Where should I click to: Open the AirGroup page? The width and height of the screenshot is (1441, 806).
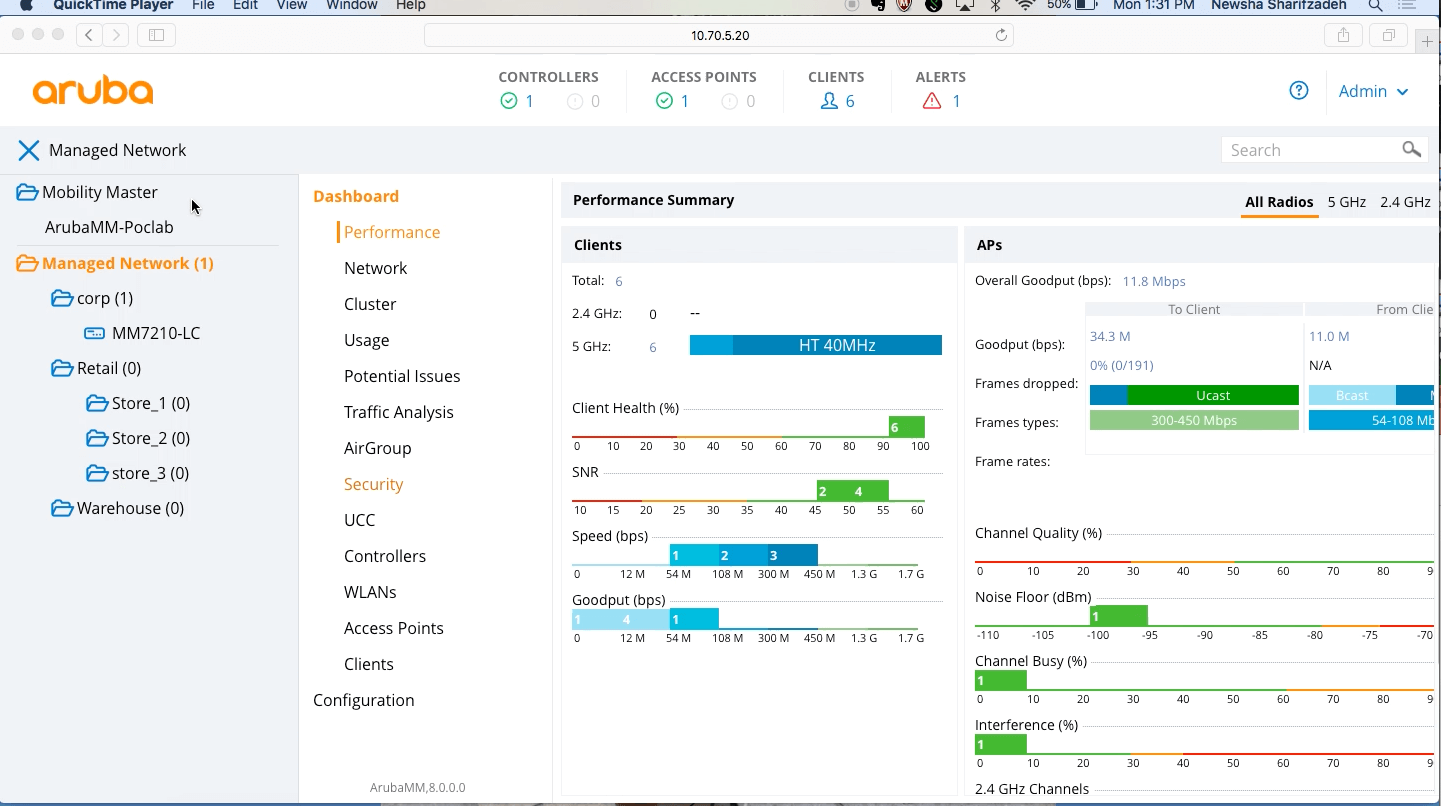[377, 448]
